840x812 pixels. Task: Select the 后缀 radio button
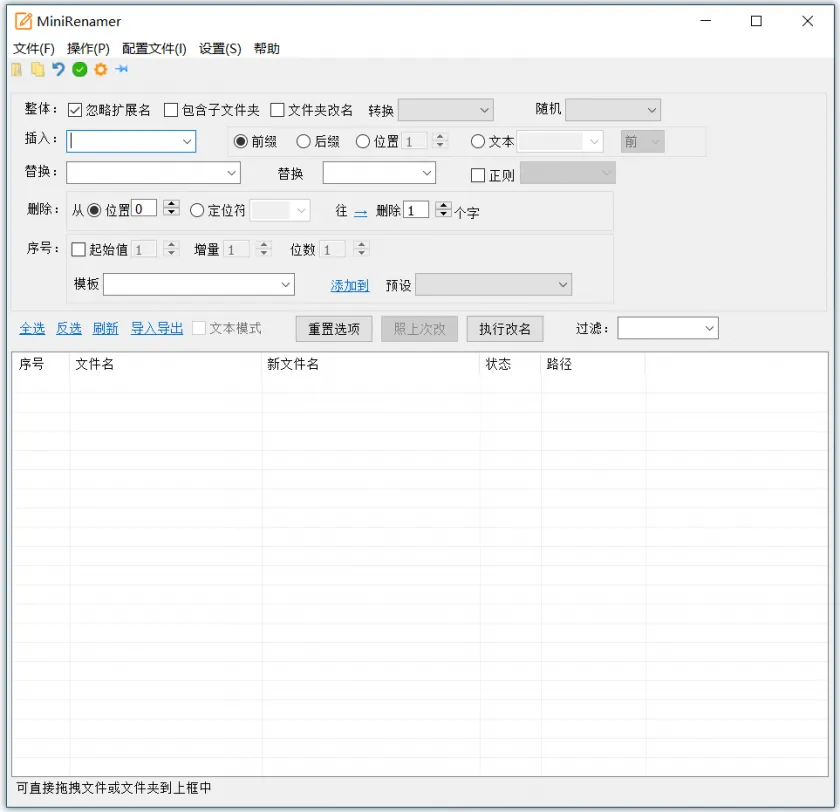point(303,141)
